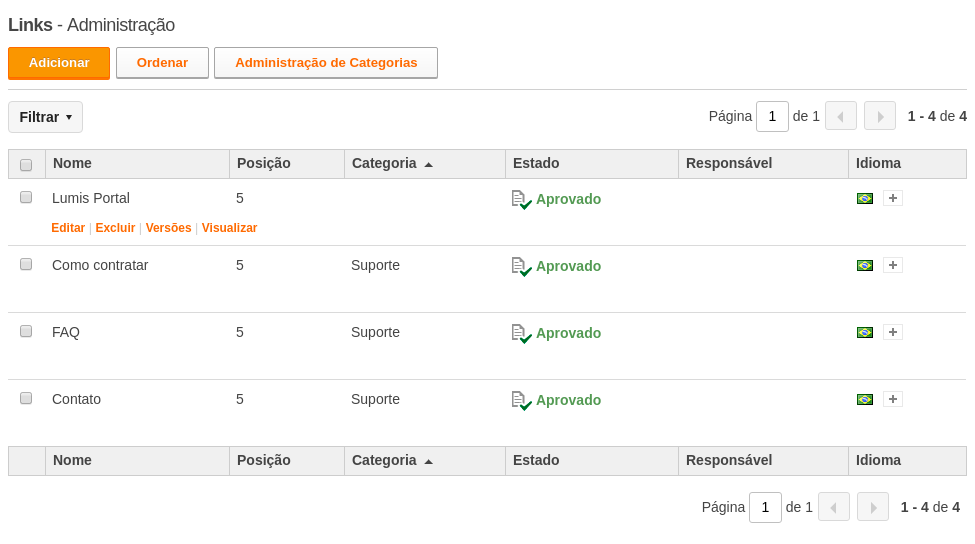
Task: Click the orange Adicionar button
Action: pyautogui.click(x=59, y=63)
